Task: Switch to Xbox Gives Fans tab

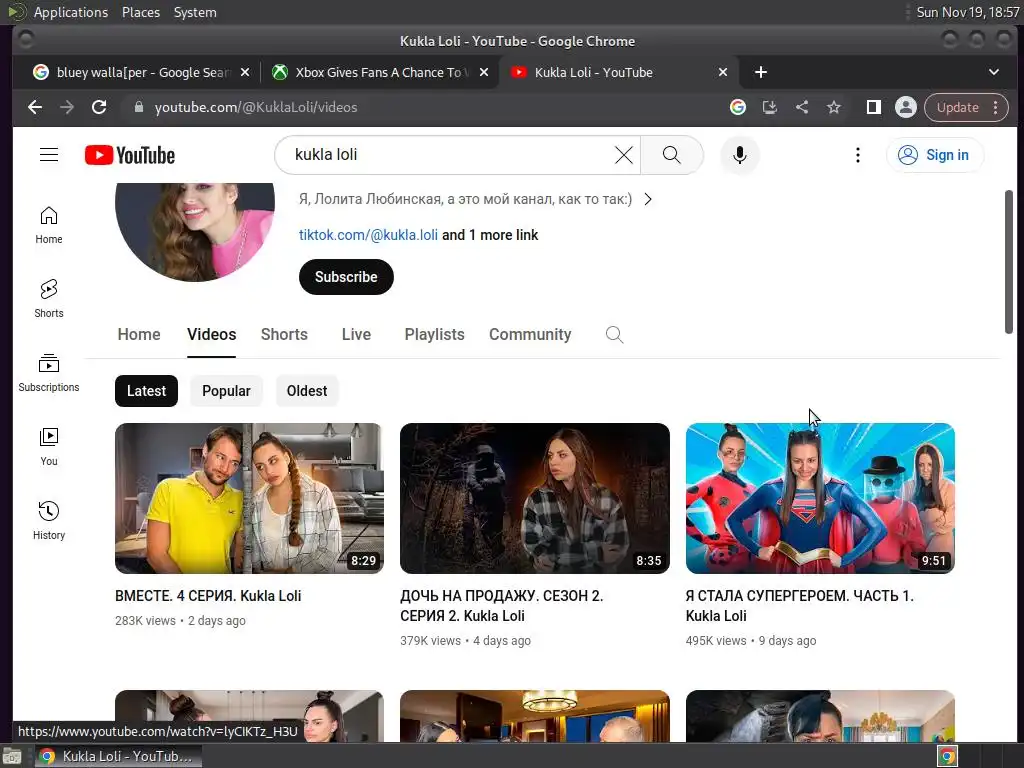Action: (380, 72)
